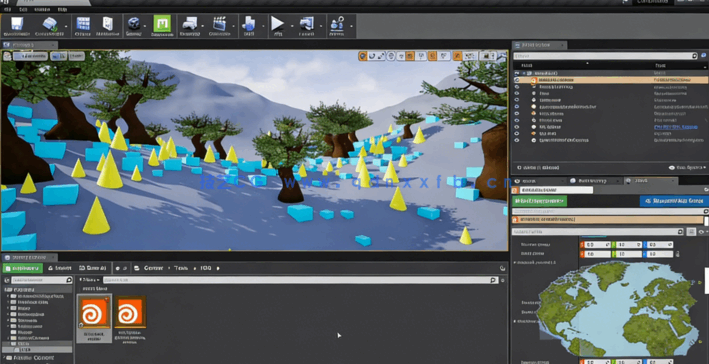This screenshot has width=709, height=364.
Task: Click green Add Component button
Action: 539,201
